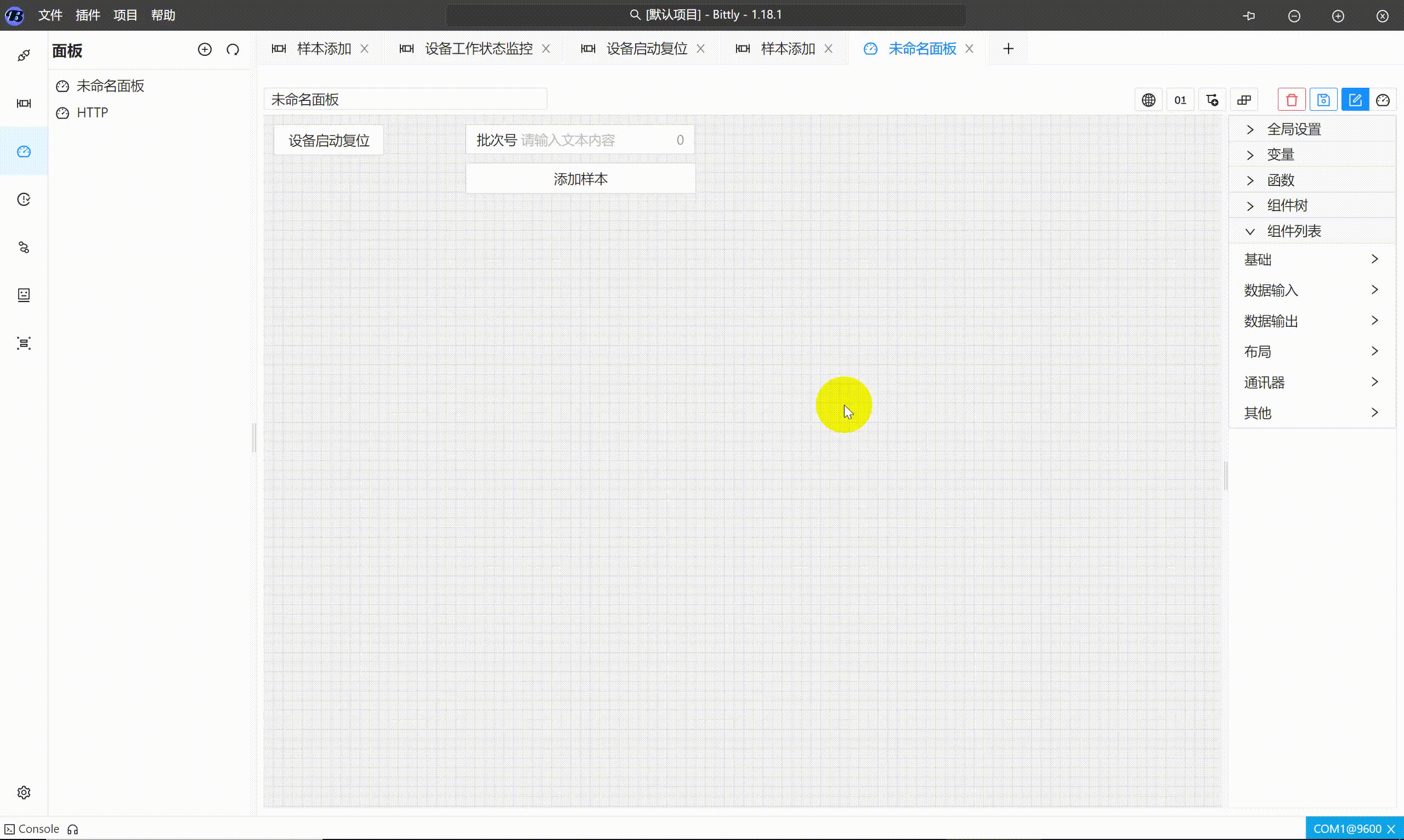Toggle edit mode with the blue pencil icon
The image size is (1404, 840).
click(x=1355, y=99)
